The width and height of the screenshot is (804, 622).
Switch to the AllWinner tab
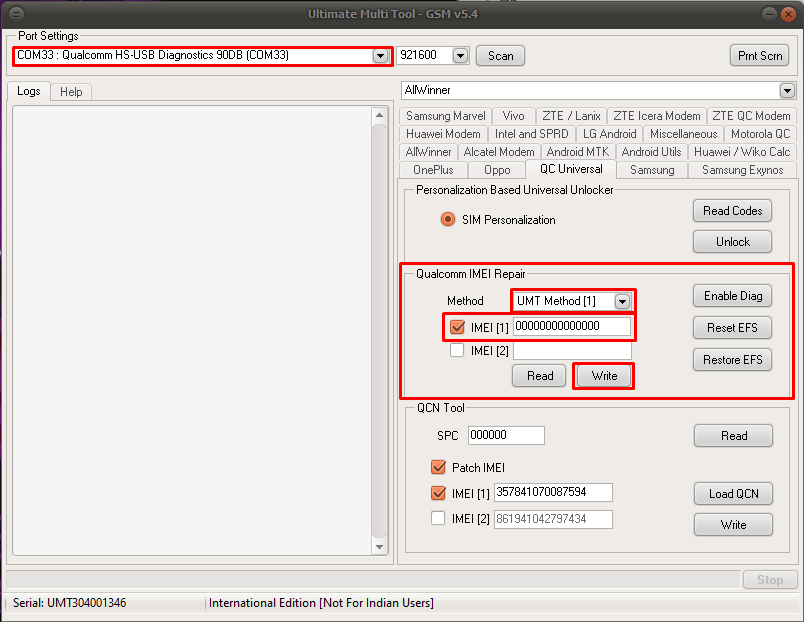(x=428, y=152)
